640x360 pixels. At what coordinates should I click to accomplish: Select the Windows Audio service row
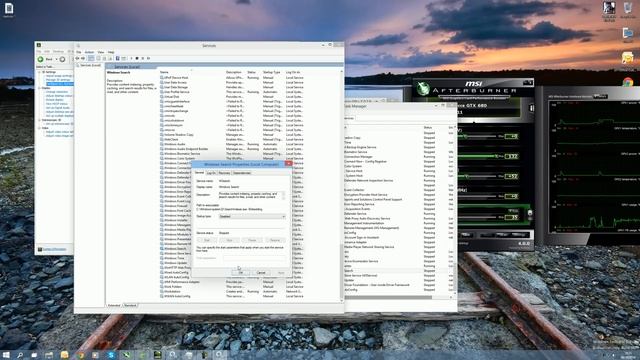coord(231,144)
